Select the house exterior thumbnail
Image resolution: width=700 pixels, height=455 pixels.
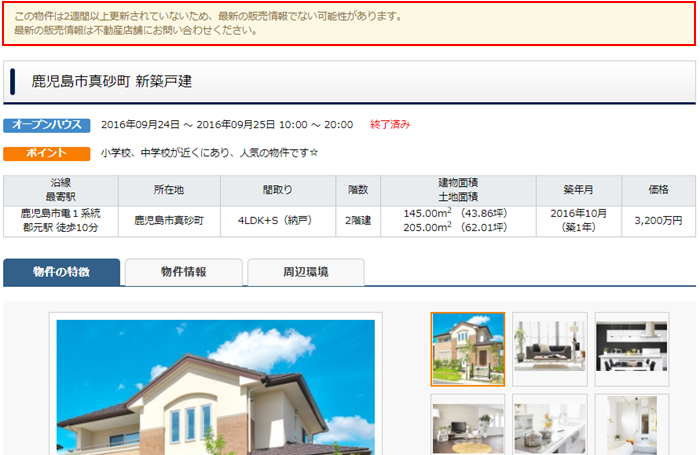coord(468,349)
